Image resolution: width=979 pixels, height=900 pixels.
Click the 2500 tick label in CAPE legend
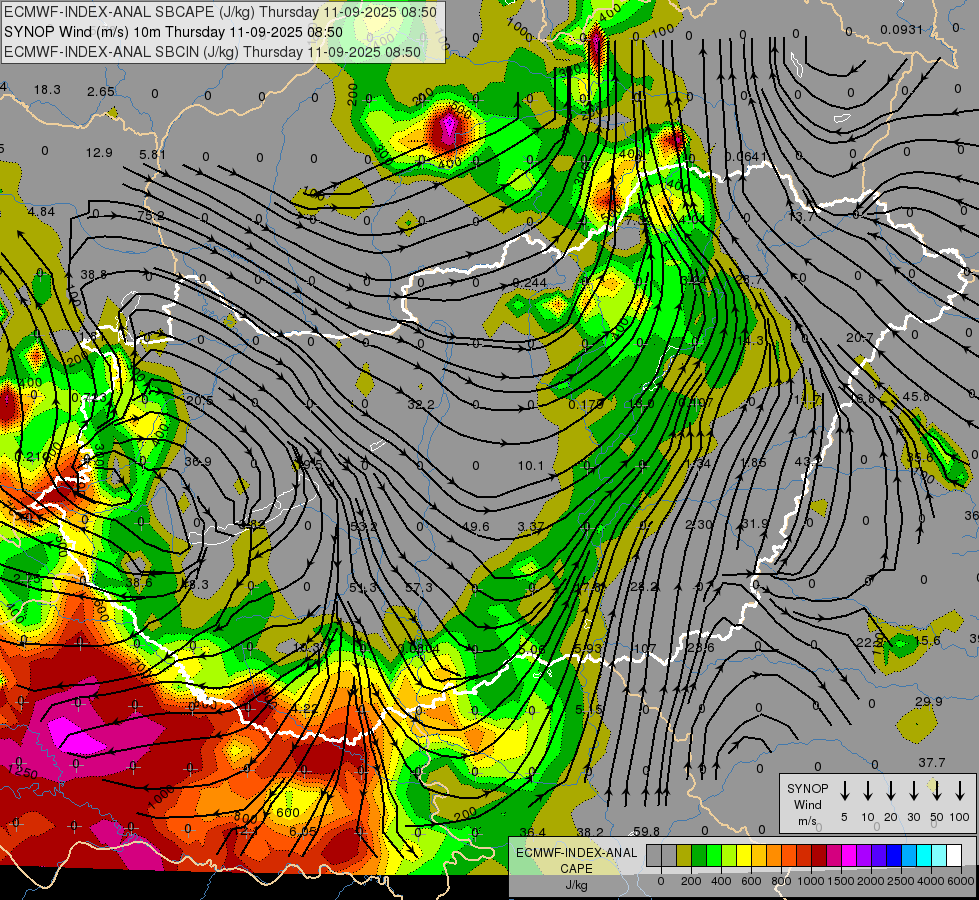pyautogui.click(x=901, y=881)
